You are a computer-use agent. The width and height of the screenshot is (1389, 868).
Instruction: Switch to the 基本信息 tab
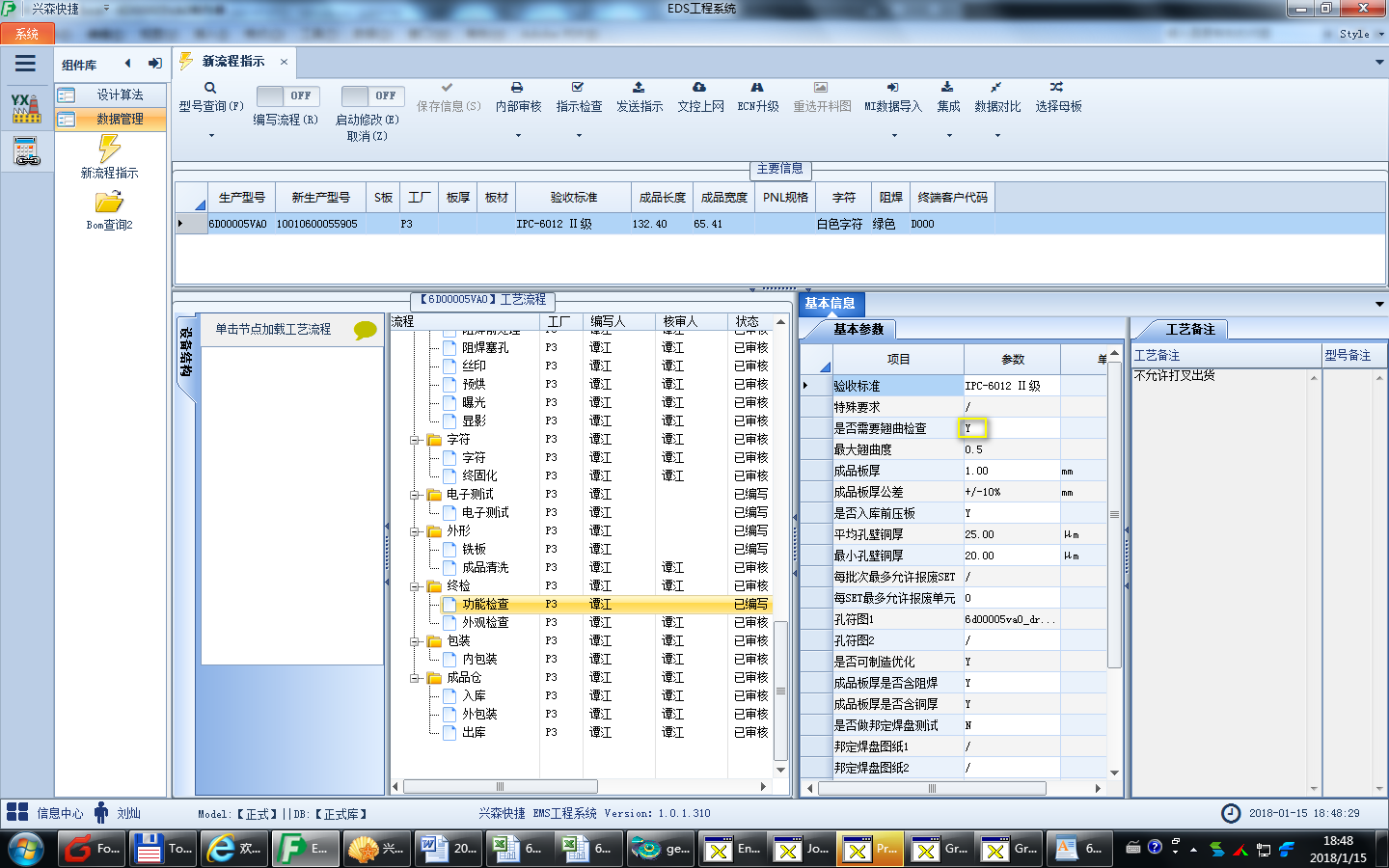[x=831, y=303]
